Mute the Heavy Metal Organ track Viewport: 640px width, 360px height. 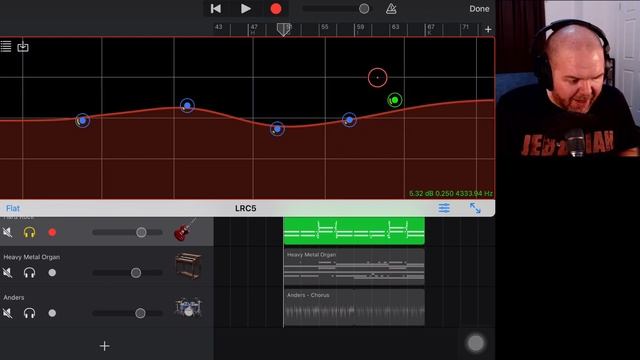7,272
